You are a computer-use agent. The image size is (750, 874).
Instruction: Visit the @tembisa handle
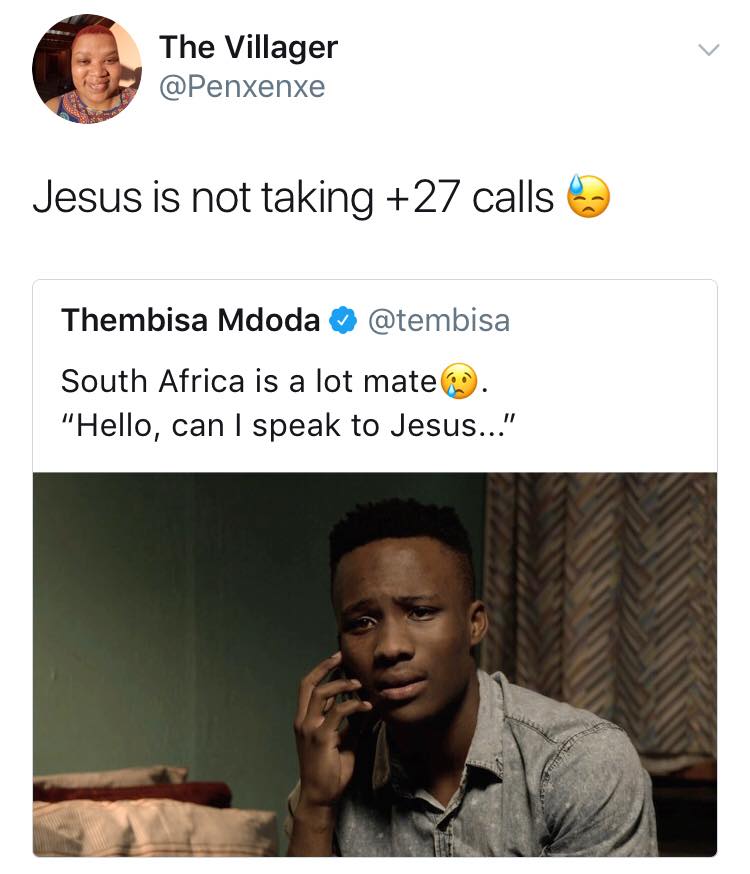438,320
